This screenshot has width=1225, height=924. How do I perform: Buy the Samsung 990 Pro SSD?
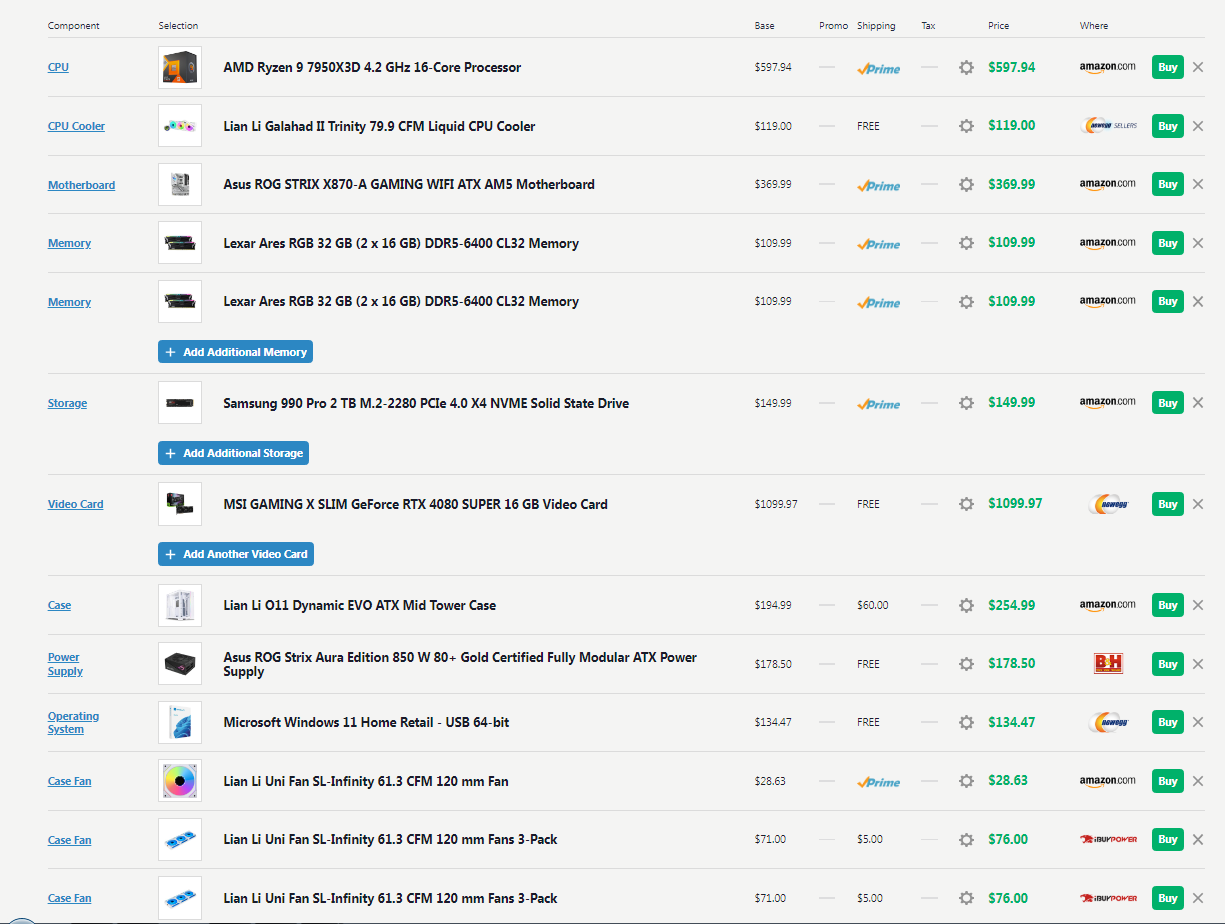tap(1168, 402)
